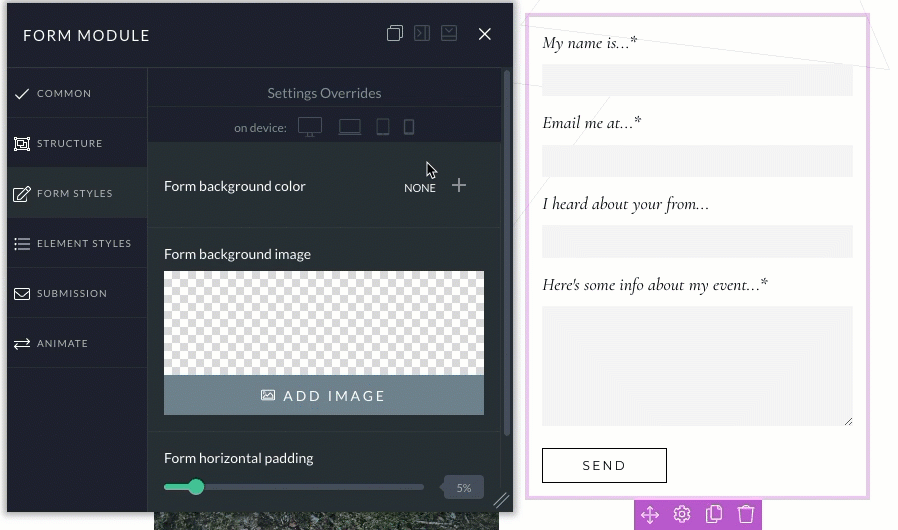Screen dimensions: 898x530
Task: Click the event info textarea
Action: (697, 366)
